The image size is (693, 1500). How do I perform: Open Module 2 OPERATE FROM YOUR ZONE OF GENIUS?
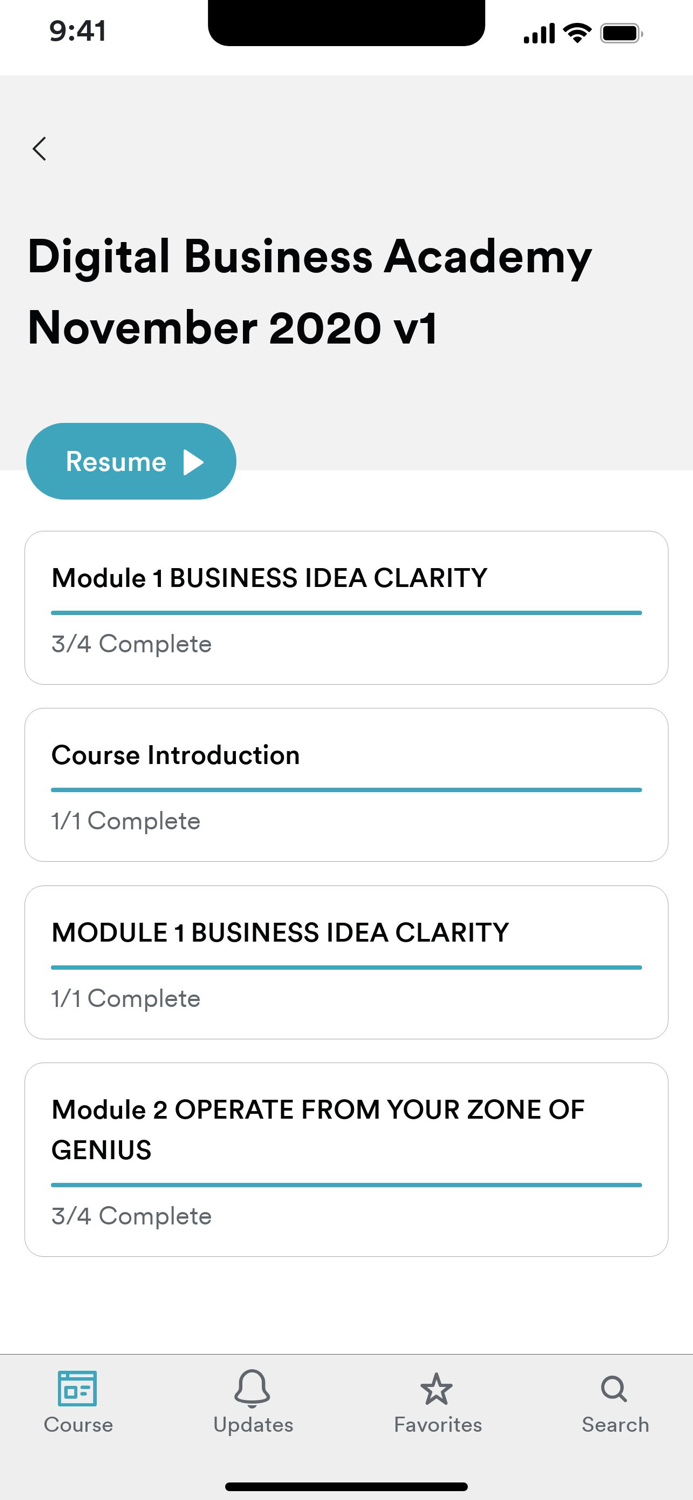pos(346,1159)
